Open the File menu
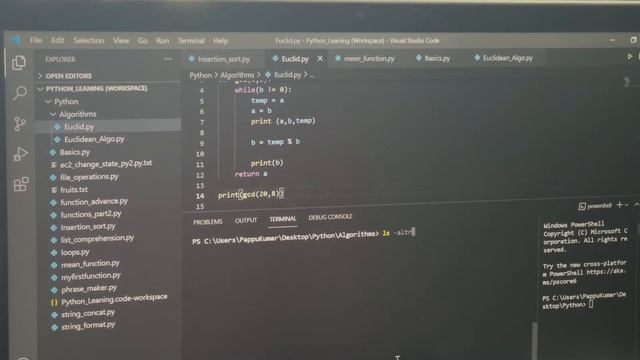 [x=36, y=40]
